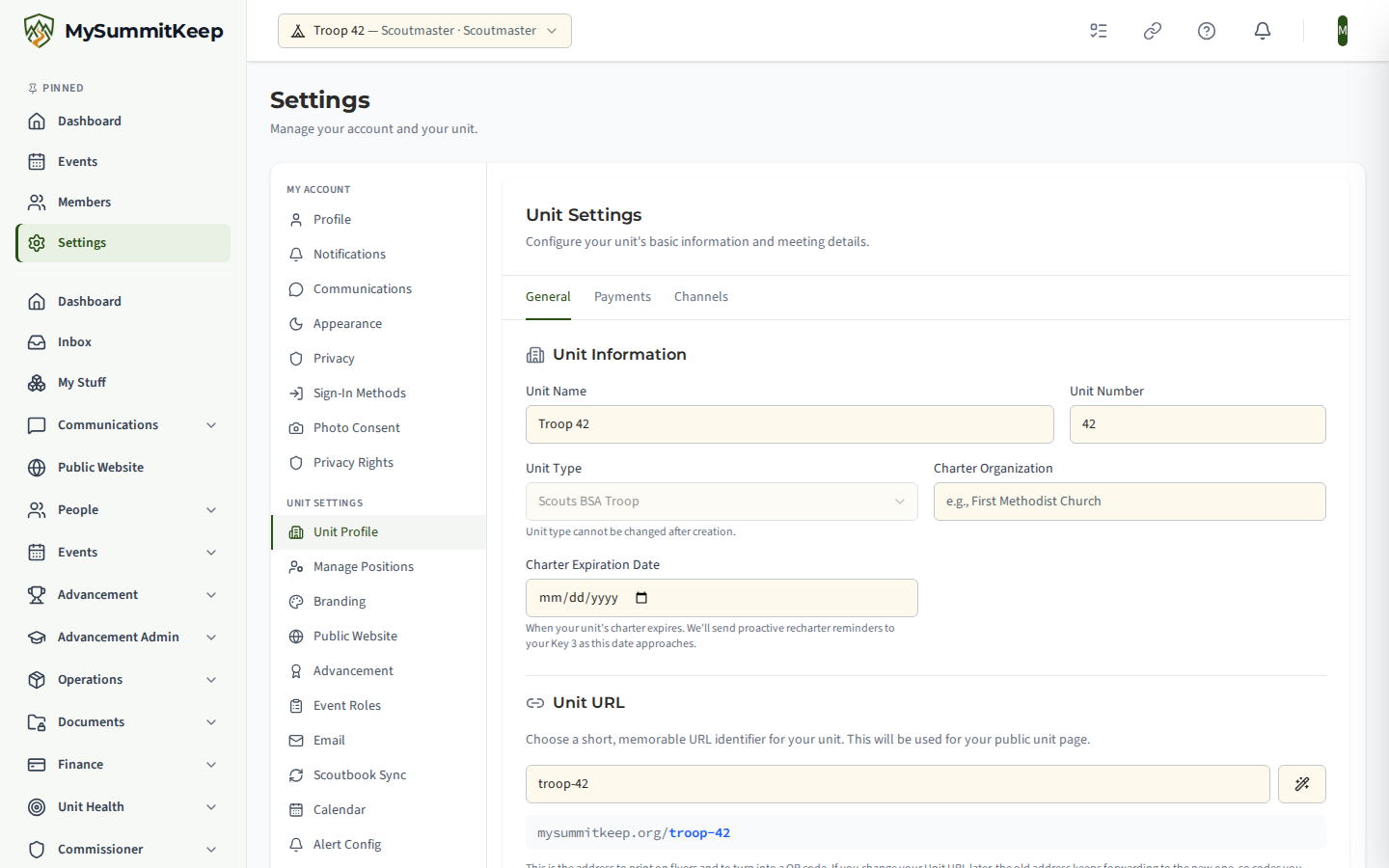Go to Event Roles settings
Viewport: 1389px width, 868px height.
(379, 706)
